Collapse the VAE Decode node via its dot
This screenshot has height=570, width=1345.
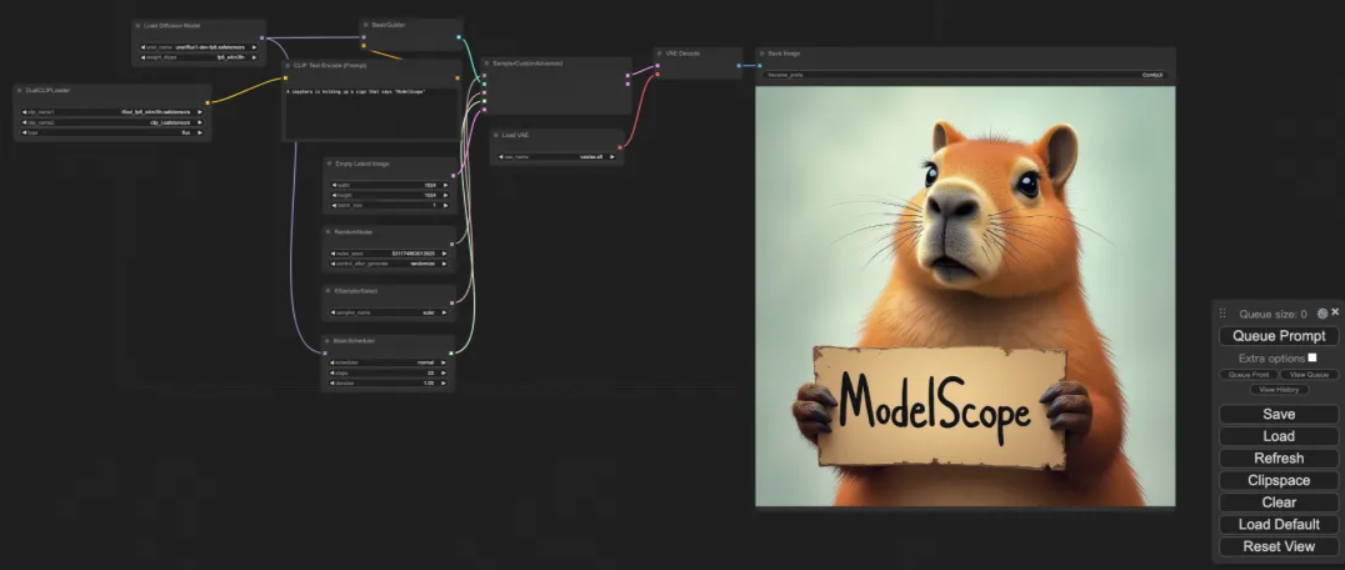click(660, 53)
